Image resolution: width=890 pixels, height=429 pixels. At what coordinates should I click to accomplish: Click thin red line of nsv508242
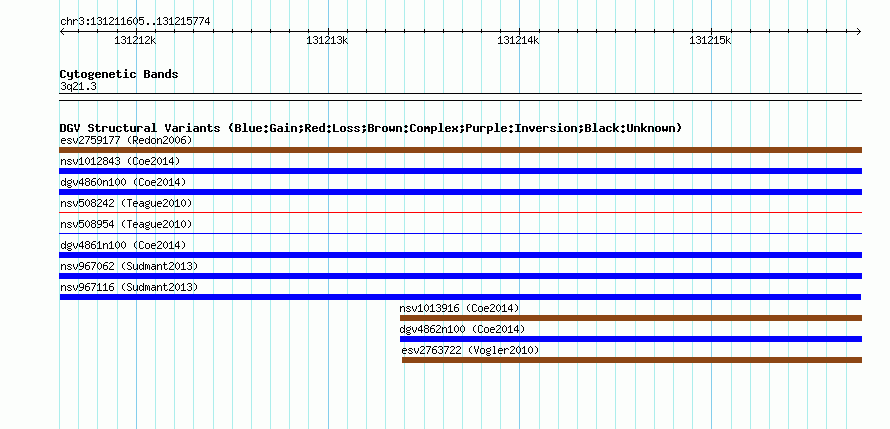(460, 213)
